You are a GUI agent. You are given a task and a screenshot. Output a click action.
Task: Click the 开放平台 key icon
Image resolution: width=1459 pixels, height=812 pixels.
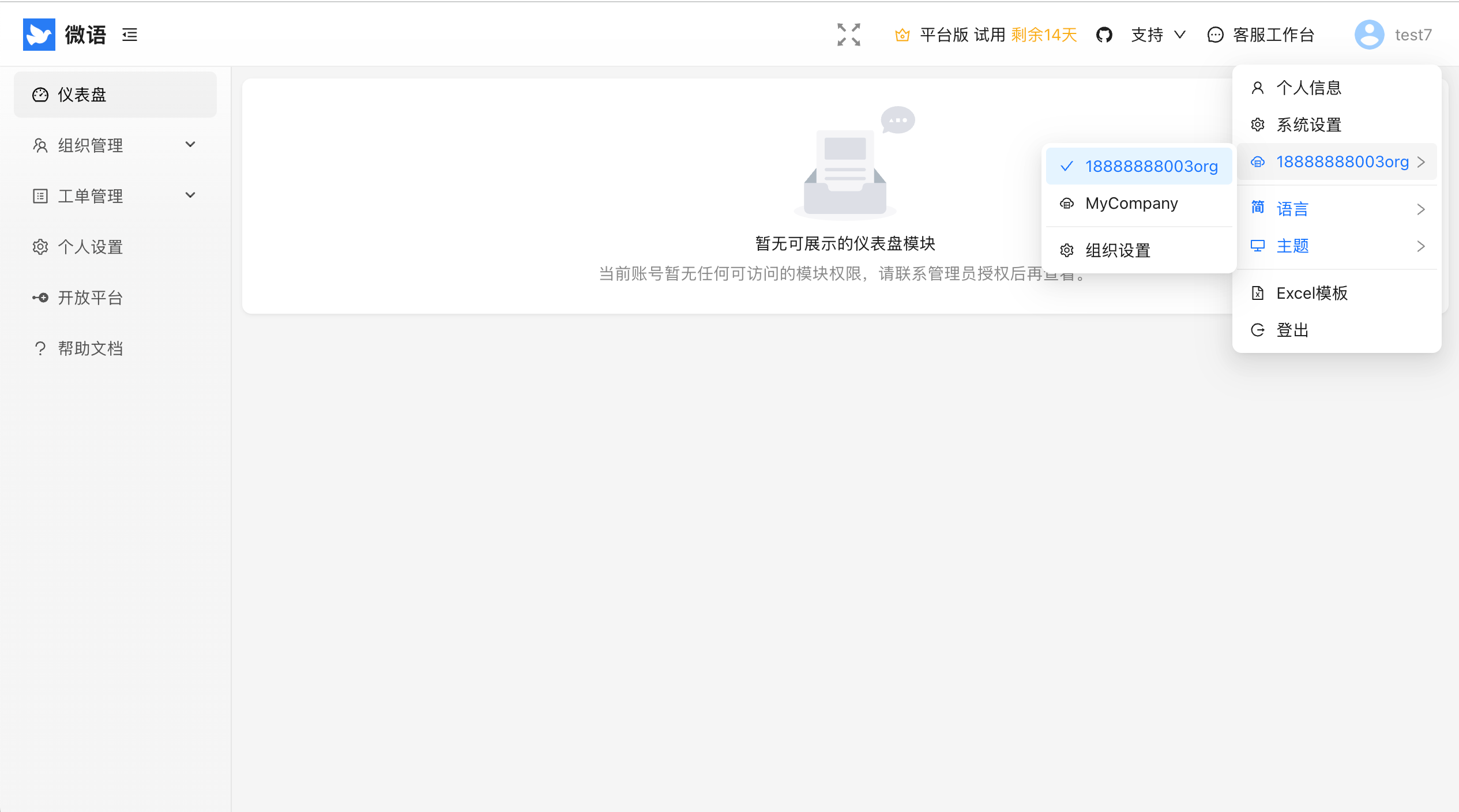pyautogui.click(x=40, y=298)
